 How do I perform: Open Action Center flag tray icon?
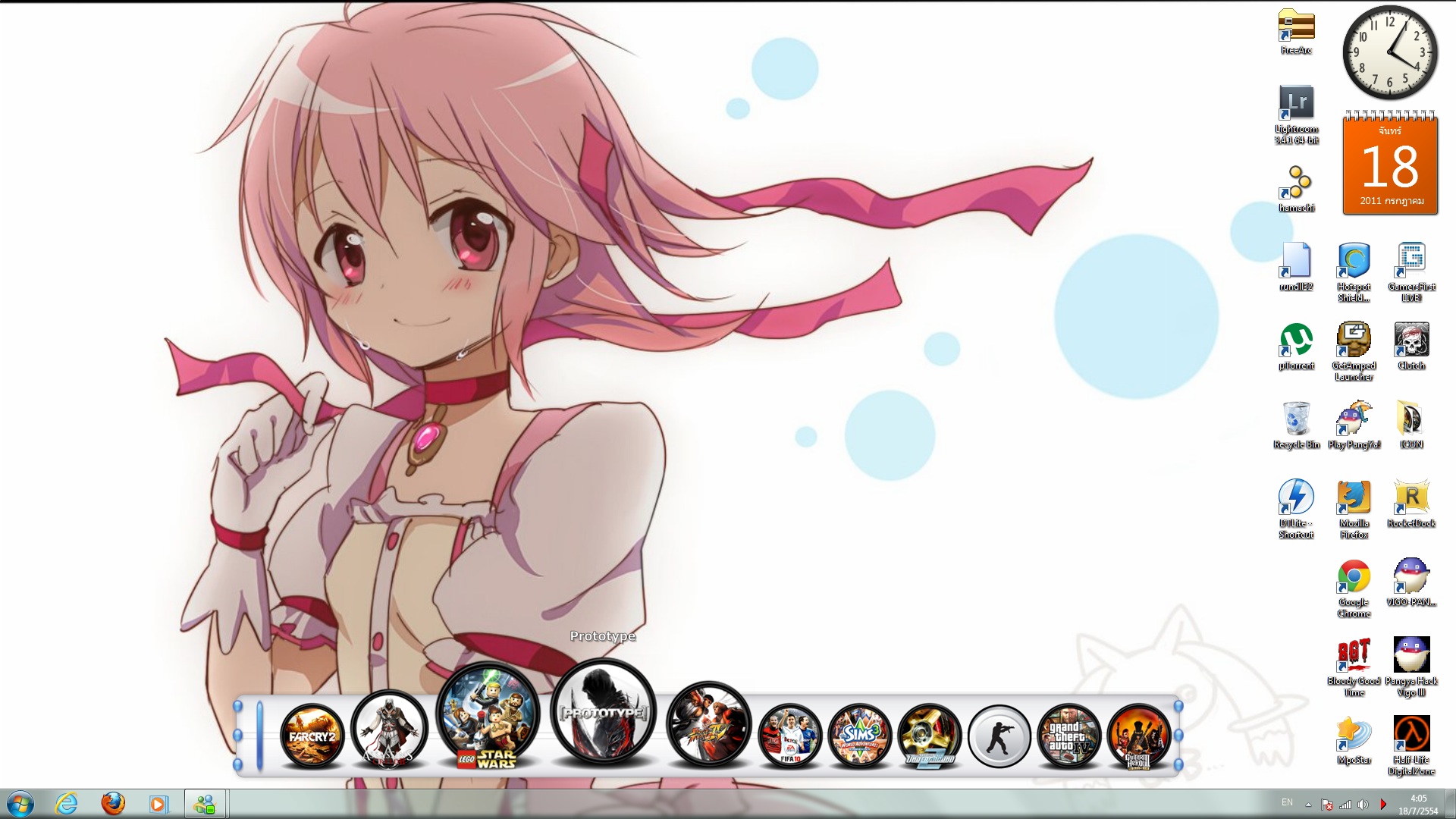[1327, 805]
